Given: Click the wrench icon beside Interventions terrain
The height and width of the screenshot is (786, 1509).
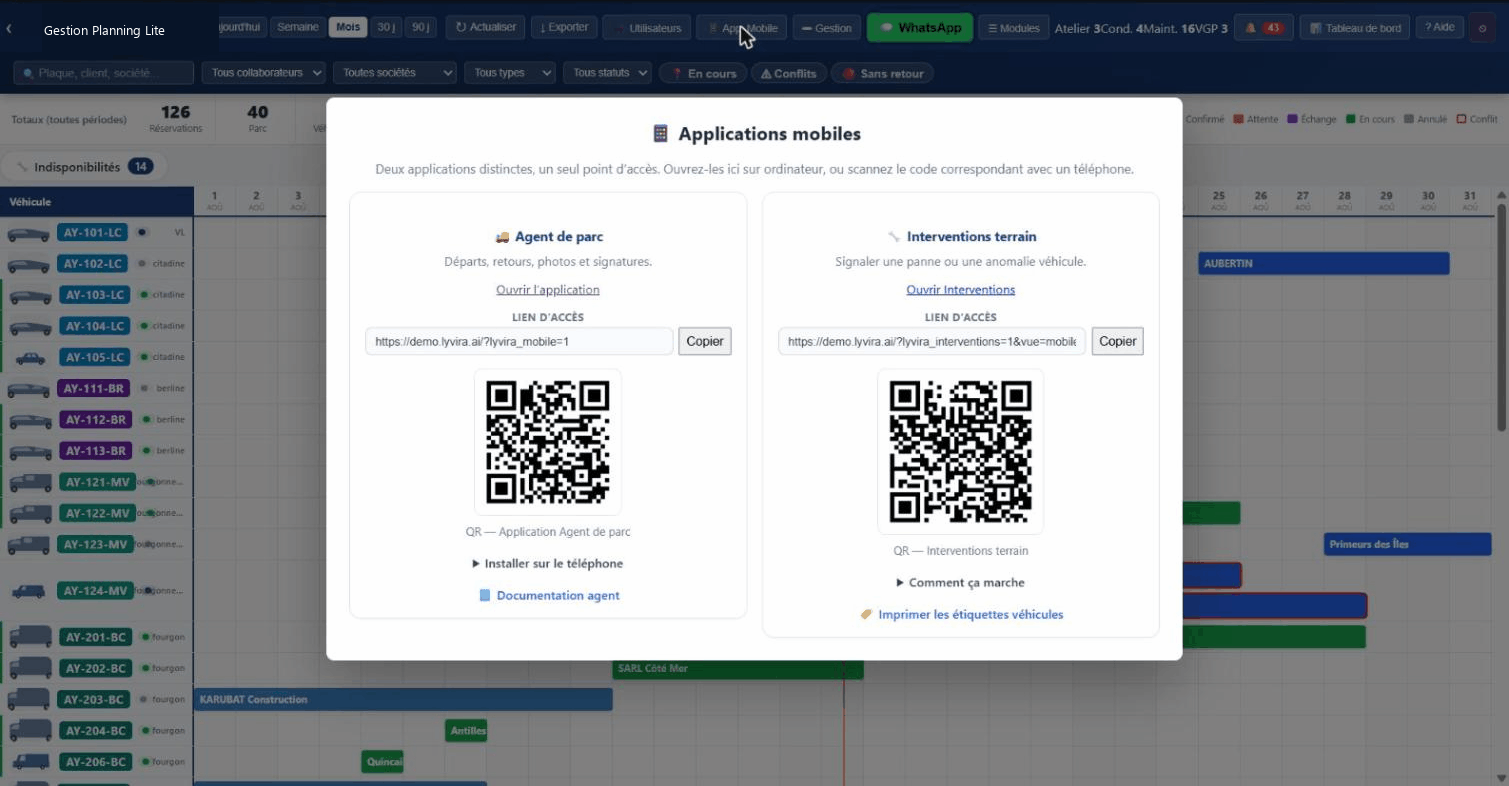Looking at the screenshot, I should [894, 237].
